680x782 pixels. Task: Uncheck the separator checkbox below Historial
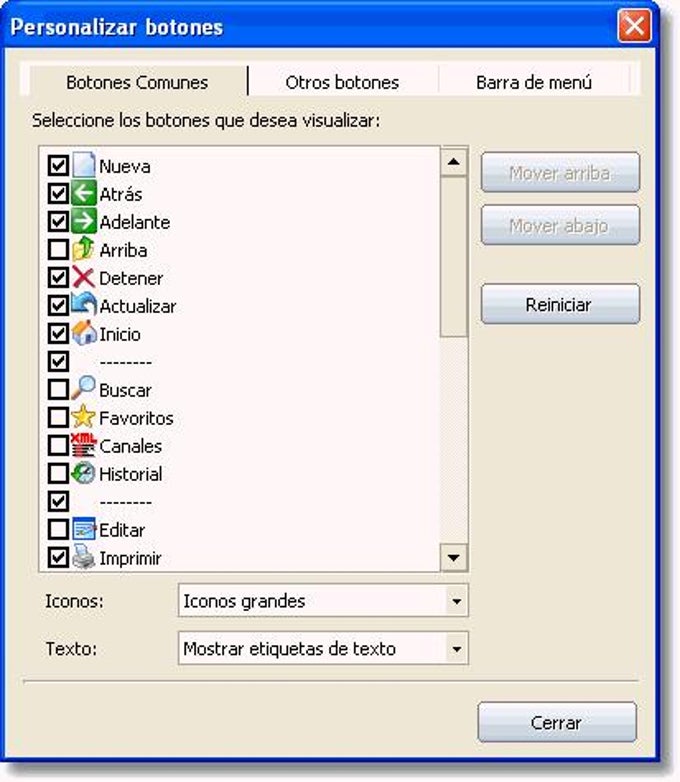click(58, 501)
